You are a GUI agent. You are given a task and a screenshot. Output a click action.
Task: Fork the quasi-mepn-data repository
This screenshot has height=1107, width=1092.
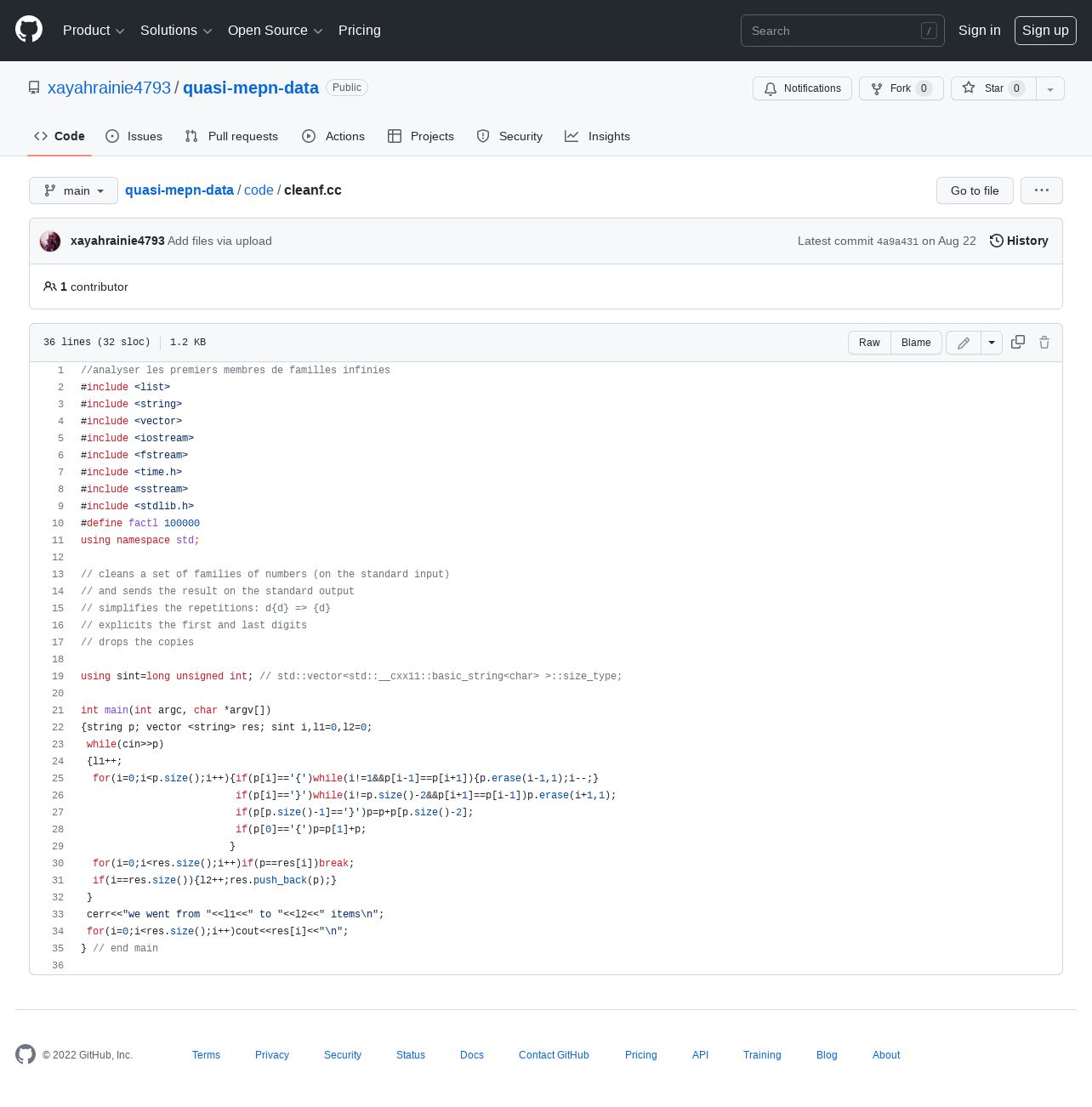(901, 88)
